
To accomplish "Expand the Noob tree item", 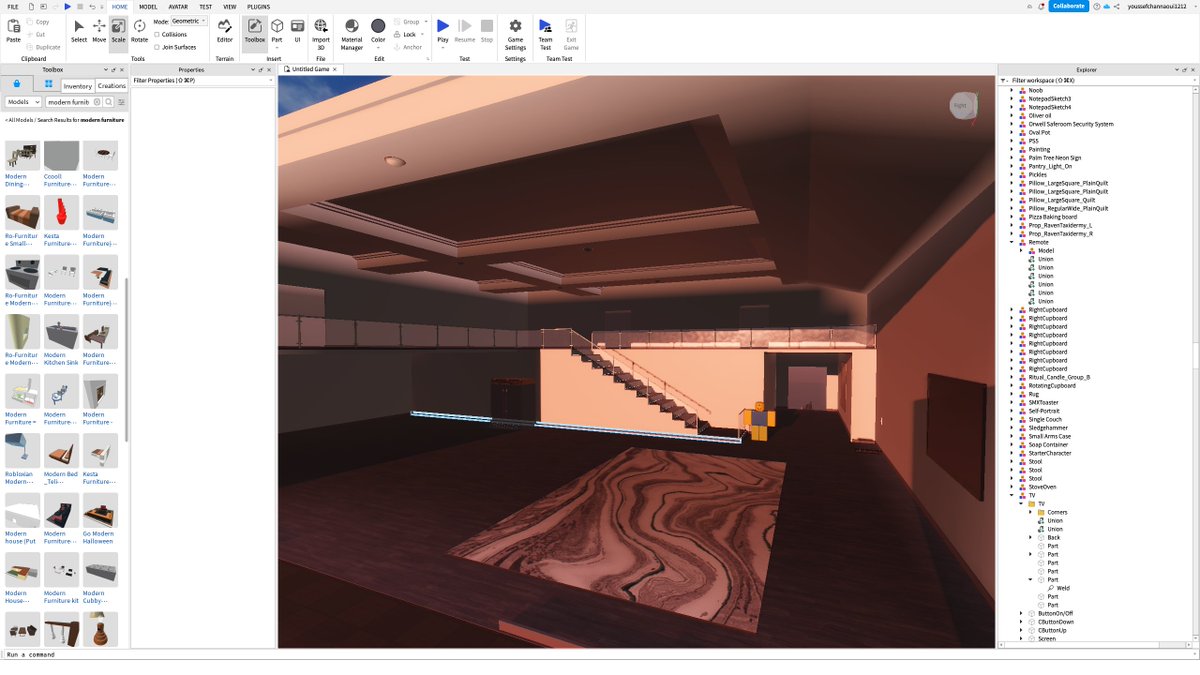I will click(1012, 90).
